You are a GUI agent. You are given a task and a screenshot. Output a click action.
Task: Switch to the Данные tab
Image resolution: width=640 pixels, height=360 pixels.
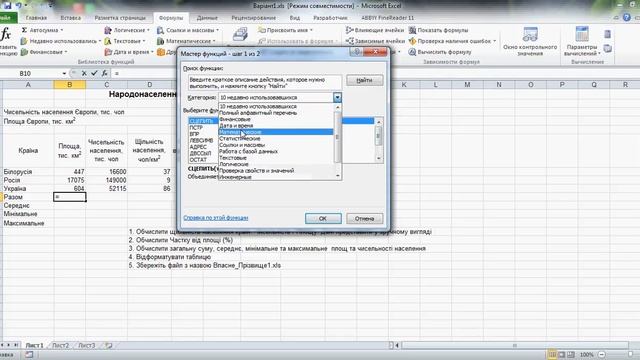[x=207, y=18]
